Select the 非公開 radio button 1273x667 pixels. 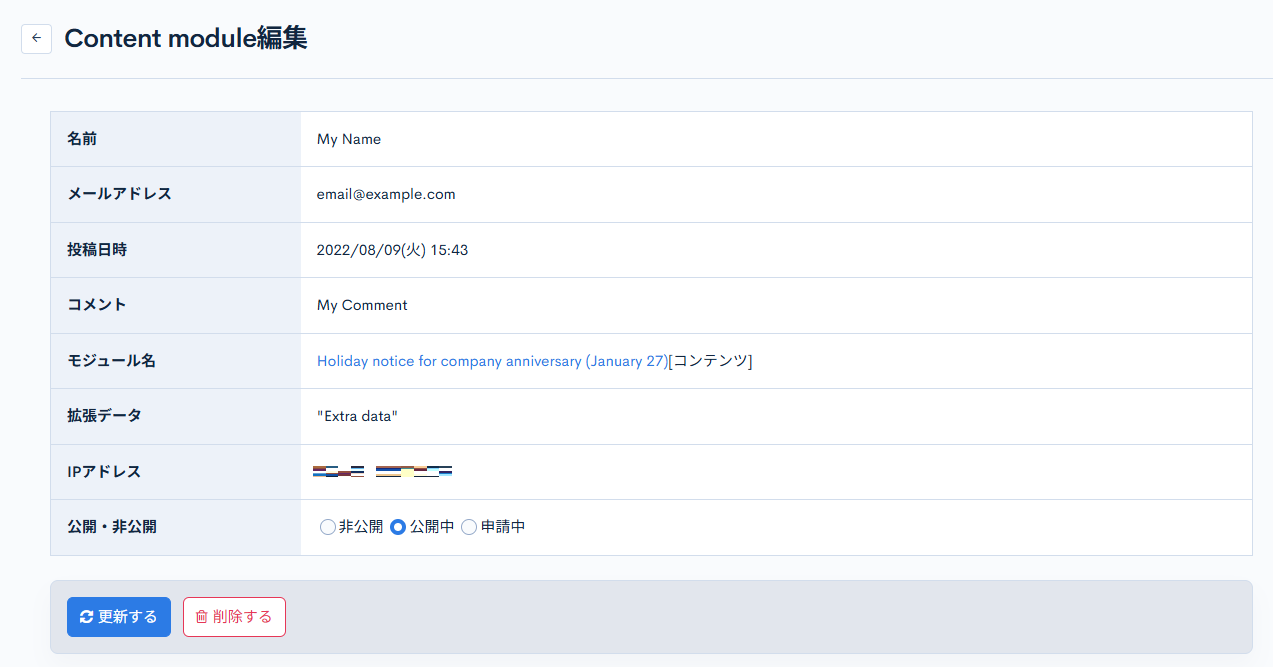tap(327, 526)
